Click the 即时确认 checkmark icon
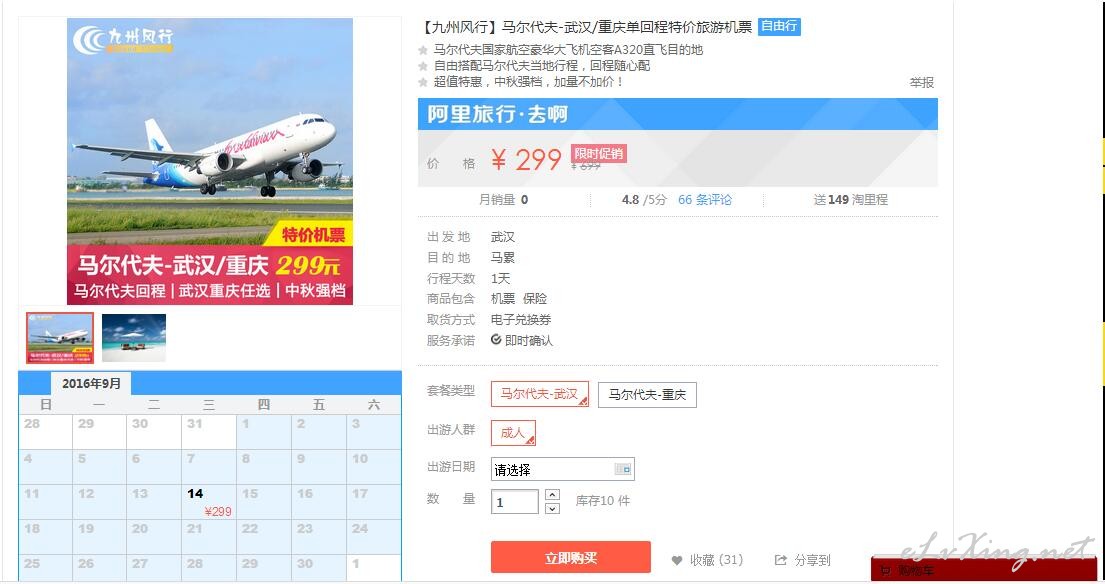The width and height of the screenshot is (1105, 584). point(496,340)
